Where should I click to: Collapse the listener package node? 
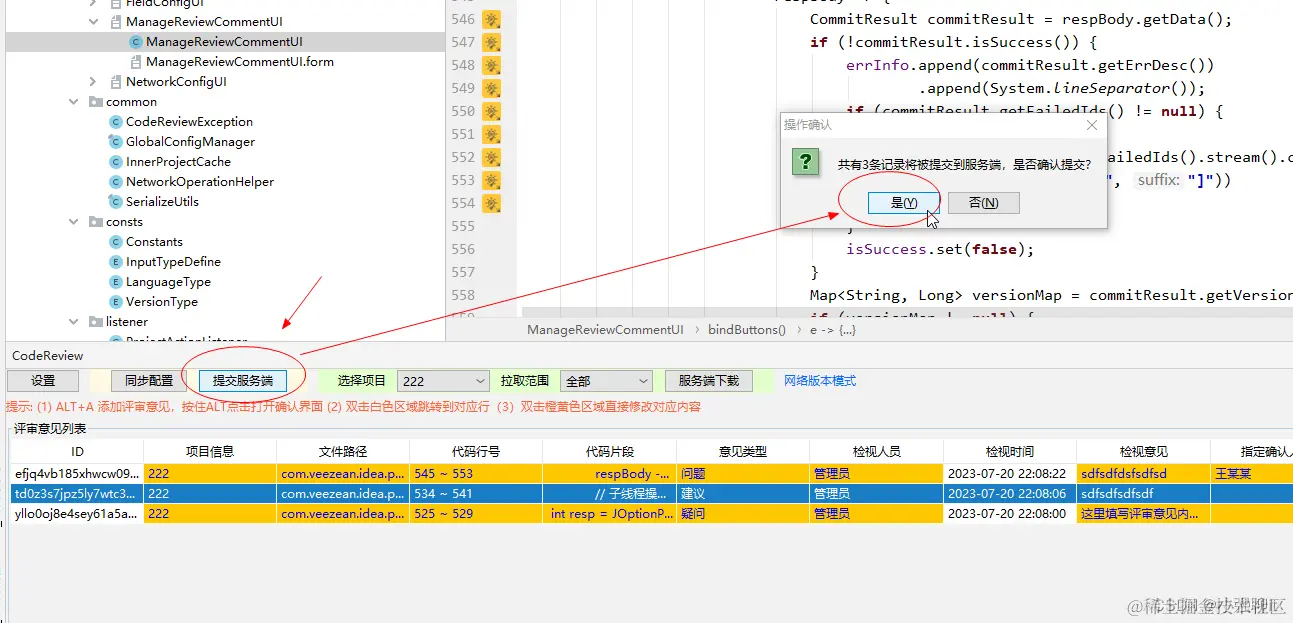(x=73, y=322)
